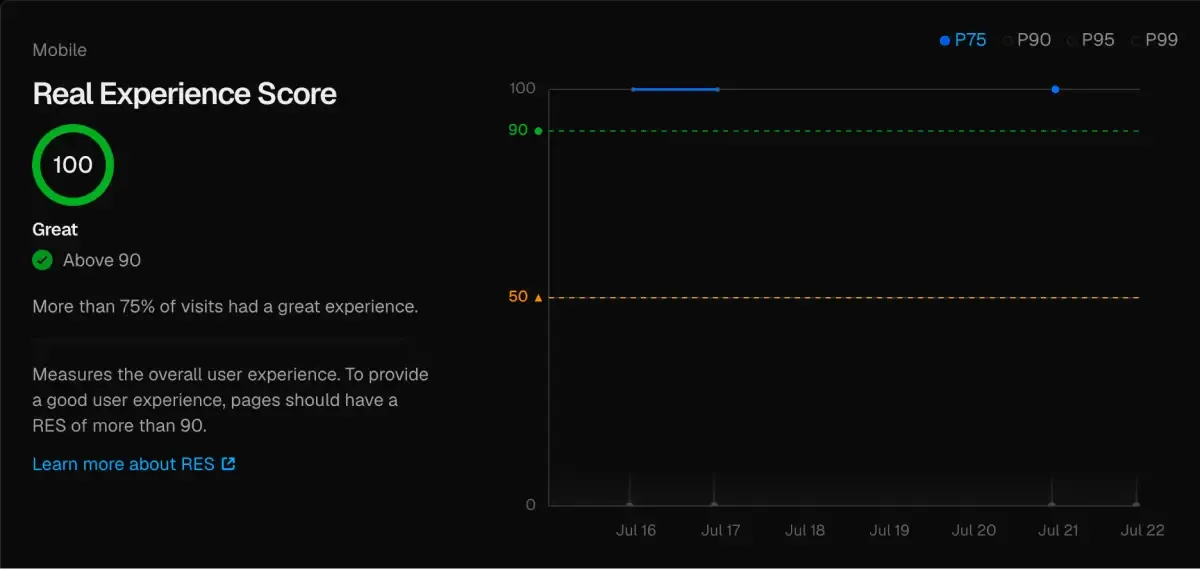Click the orange dashed 50 threshold line
The height and width of the screenshot is (569, 1200).
point(845,297)
